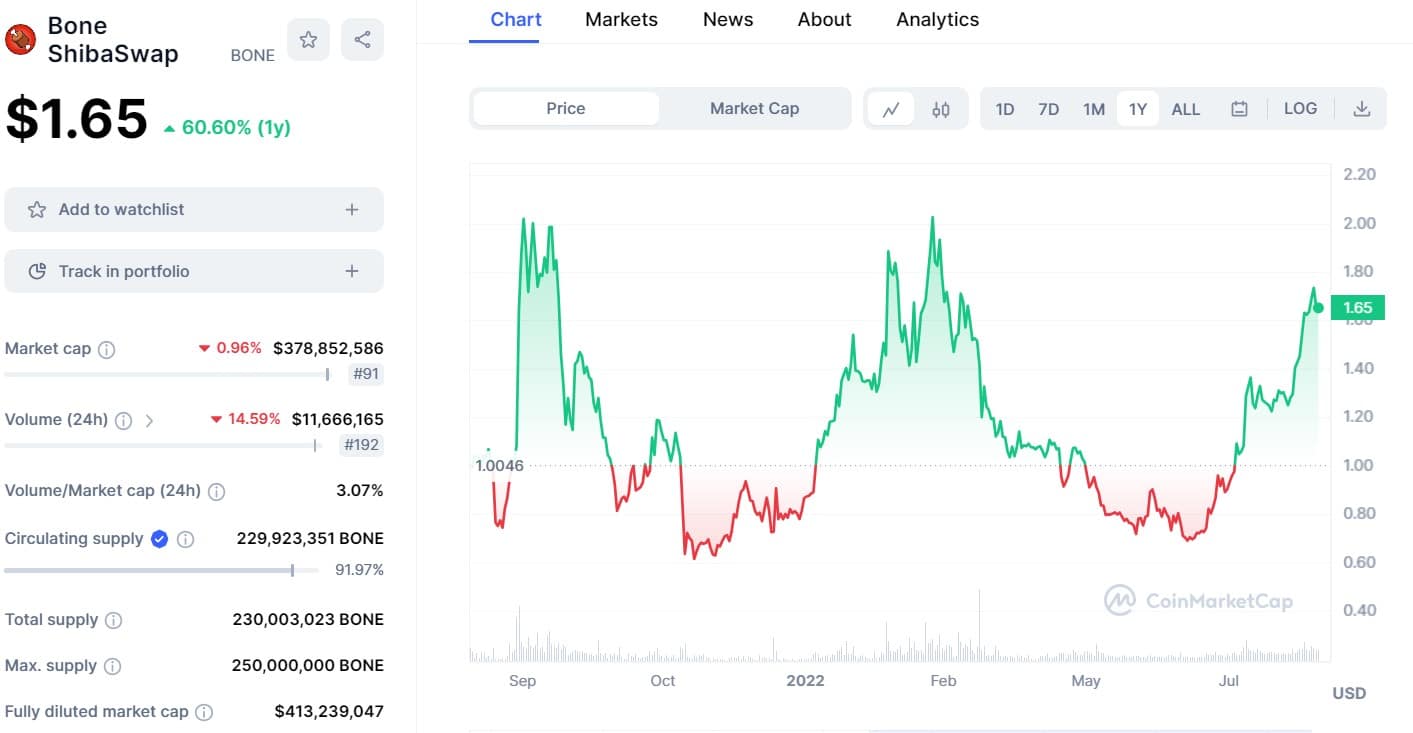Click the green 1.65 current price tag
This screenshot has width=1413, height=733.
click(1357, 308)
